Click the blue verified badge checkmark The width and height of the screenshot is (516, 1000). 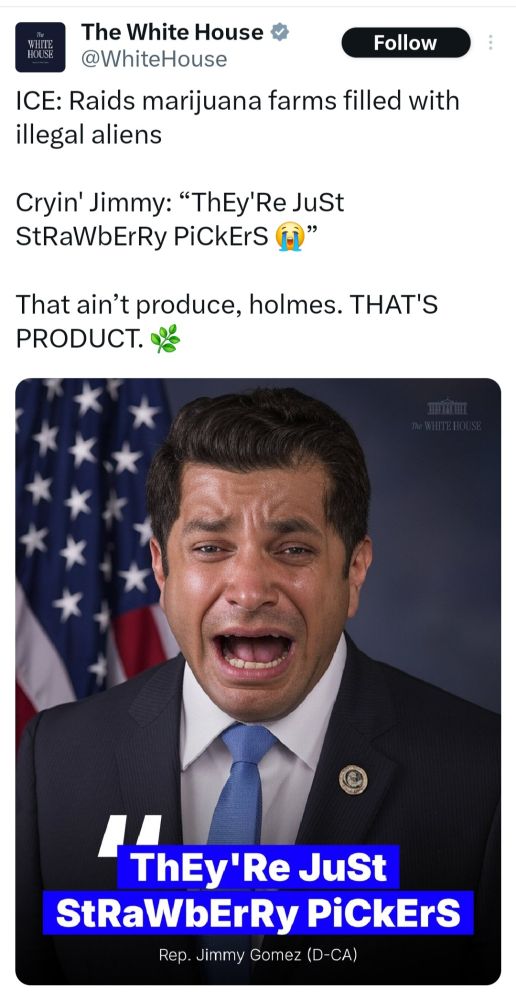coord(279,31)
